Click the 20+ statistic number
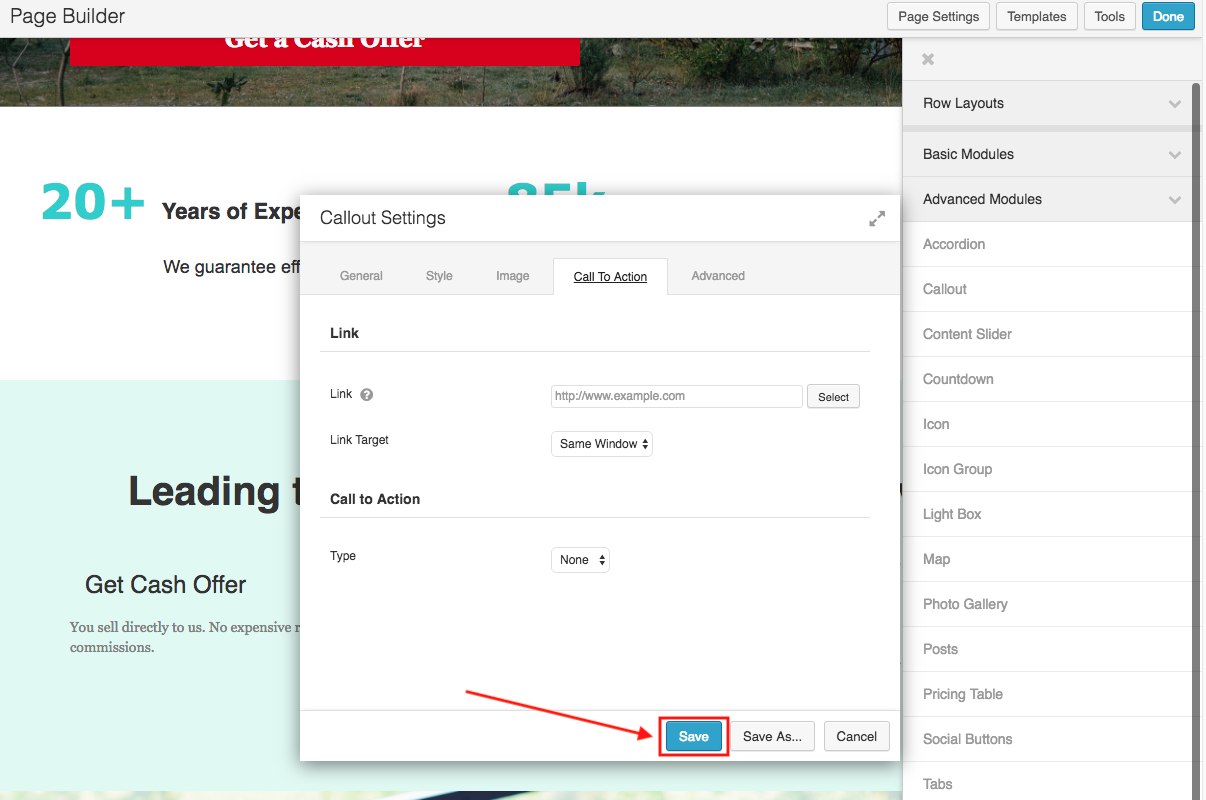The height and width of the screenshot is (800, 1206). point(93,203)
